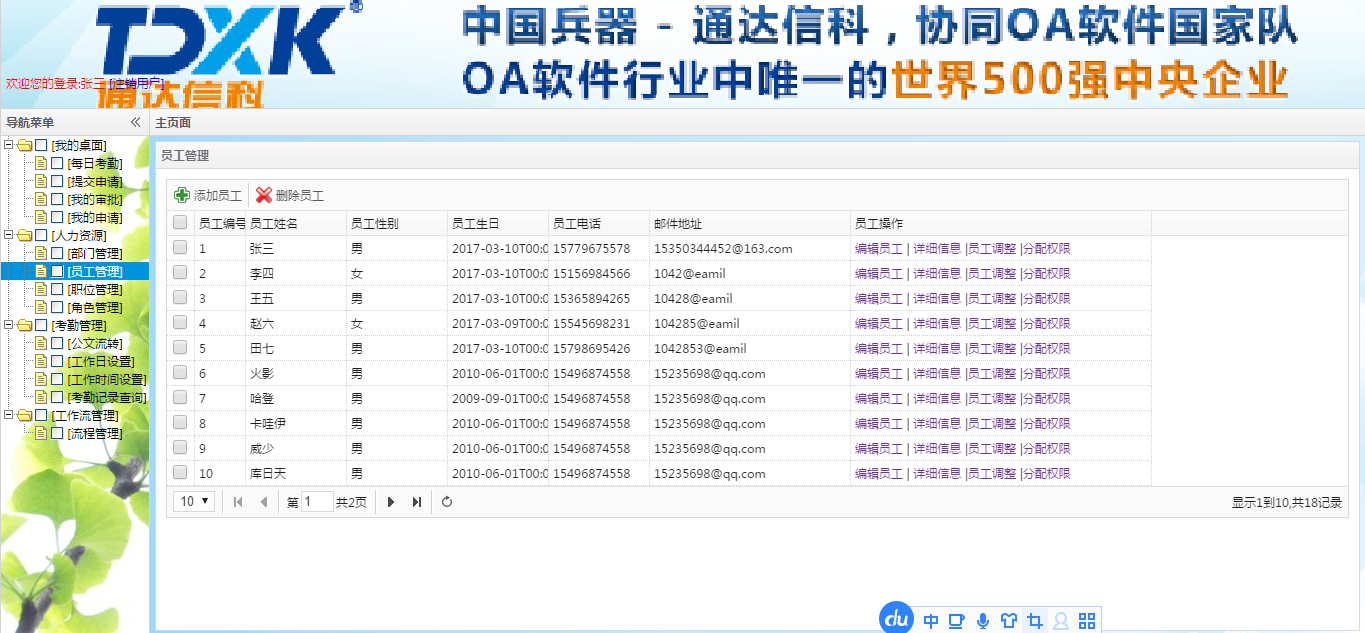1365x633 pixels.
Task: Collapse the navigation menu with double-chevron icon
Action: pos(136,122)
